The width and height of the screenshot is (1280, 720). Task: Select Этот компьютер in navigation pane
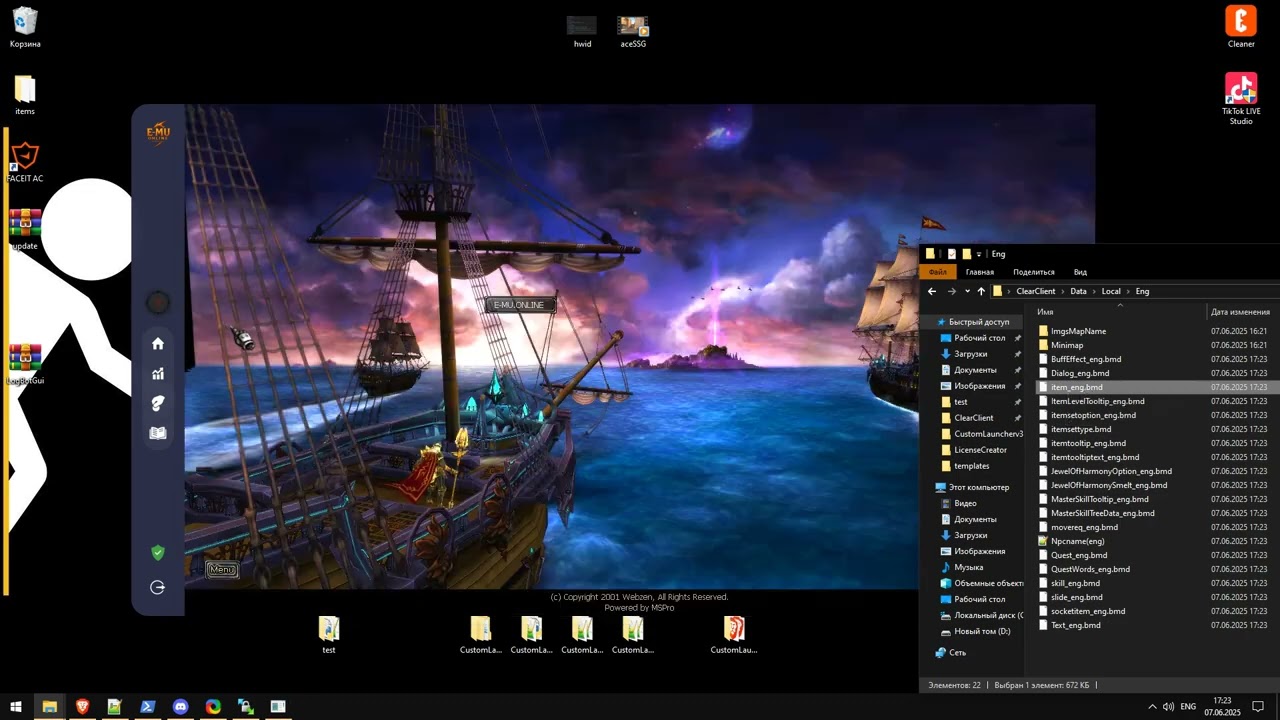979,487
